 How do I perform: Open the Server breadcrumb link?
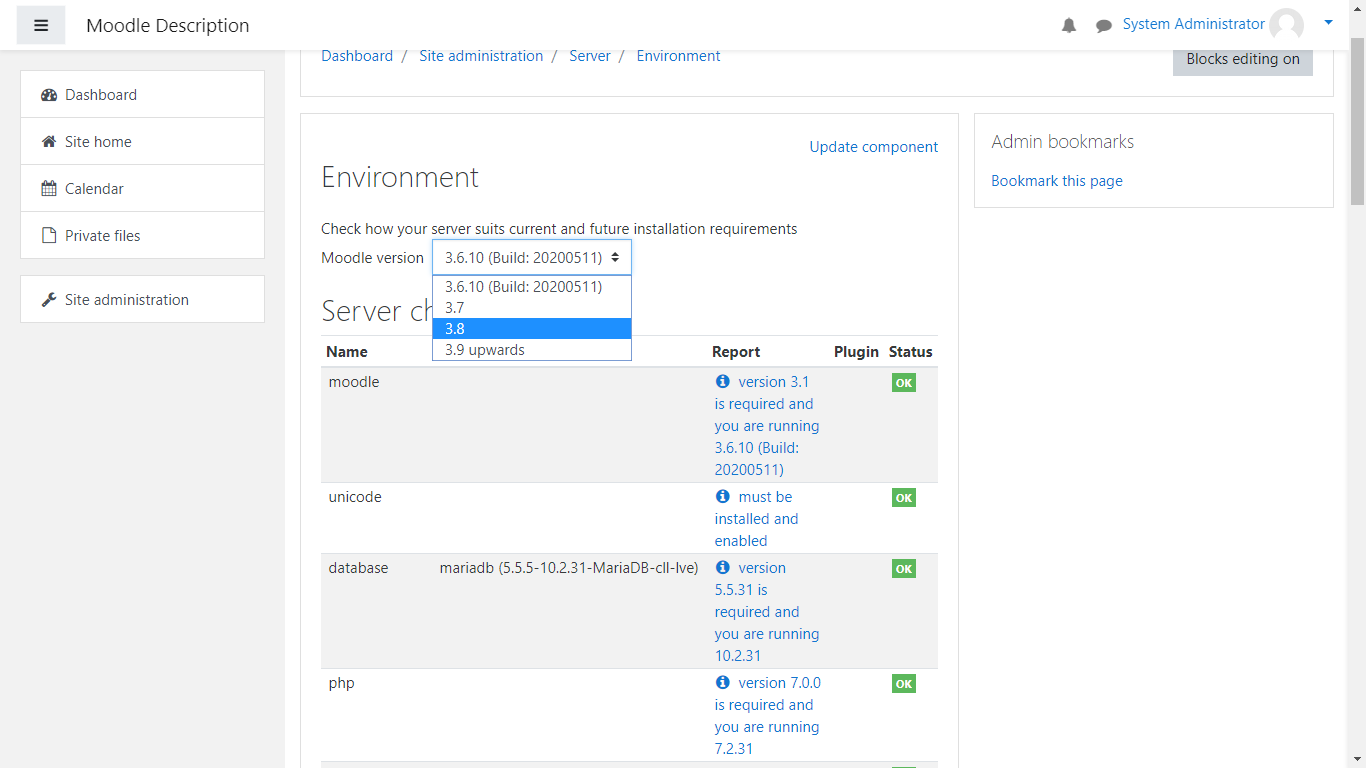click(589, 56)
